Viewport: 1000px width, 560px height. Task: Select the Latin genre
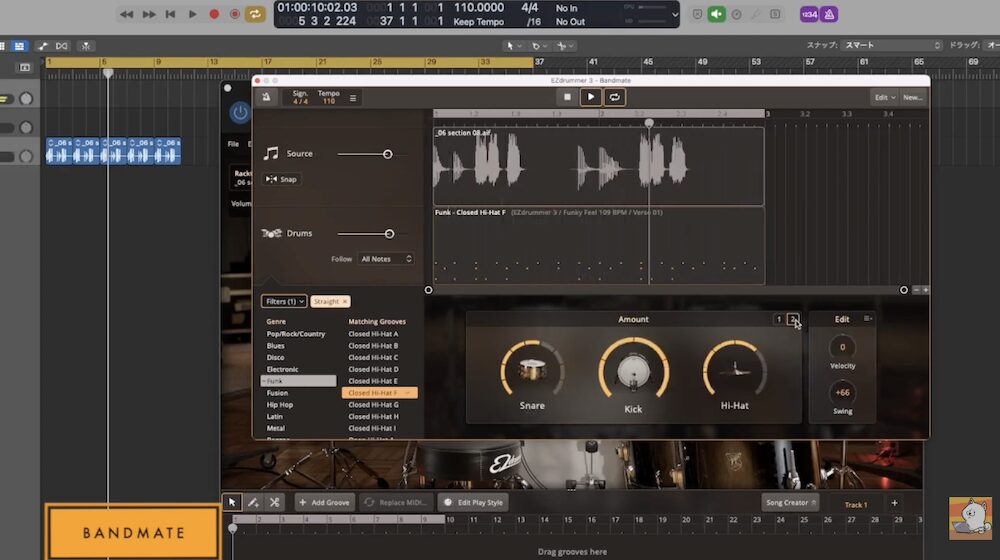[x=274, y=416]
